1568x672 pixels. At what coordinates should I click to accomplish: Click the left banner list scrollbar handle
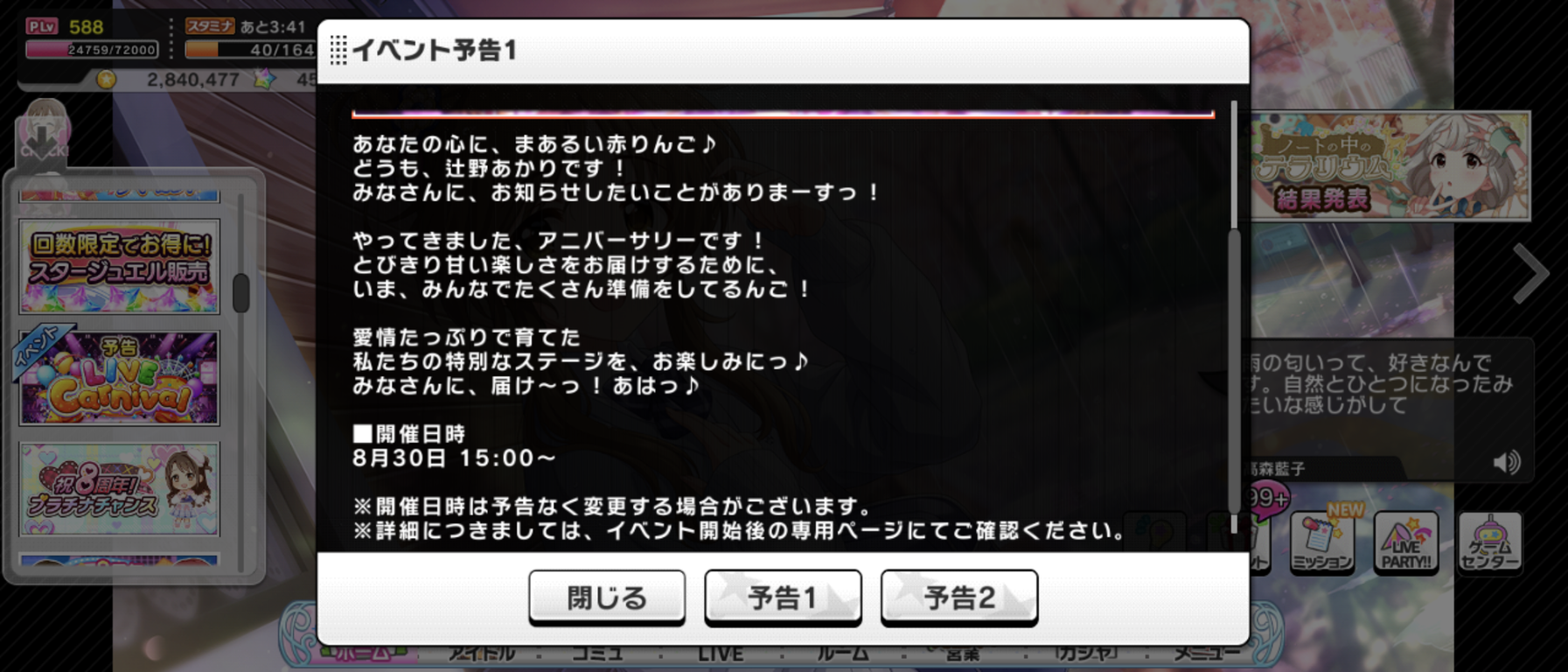pos(241,292)
